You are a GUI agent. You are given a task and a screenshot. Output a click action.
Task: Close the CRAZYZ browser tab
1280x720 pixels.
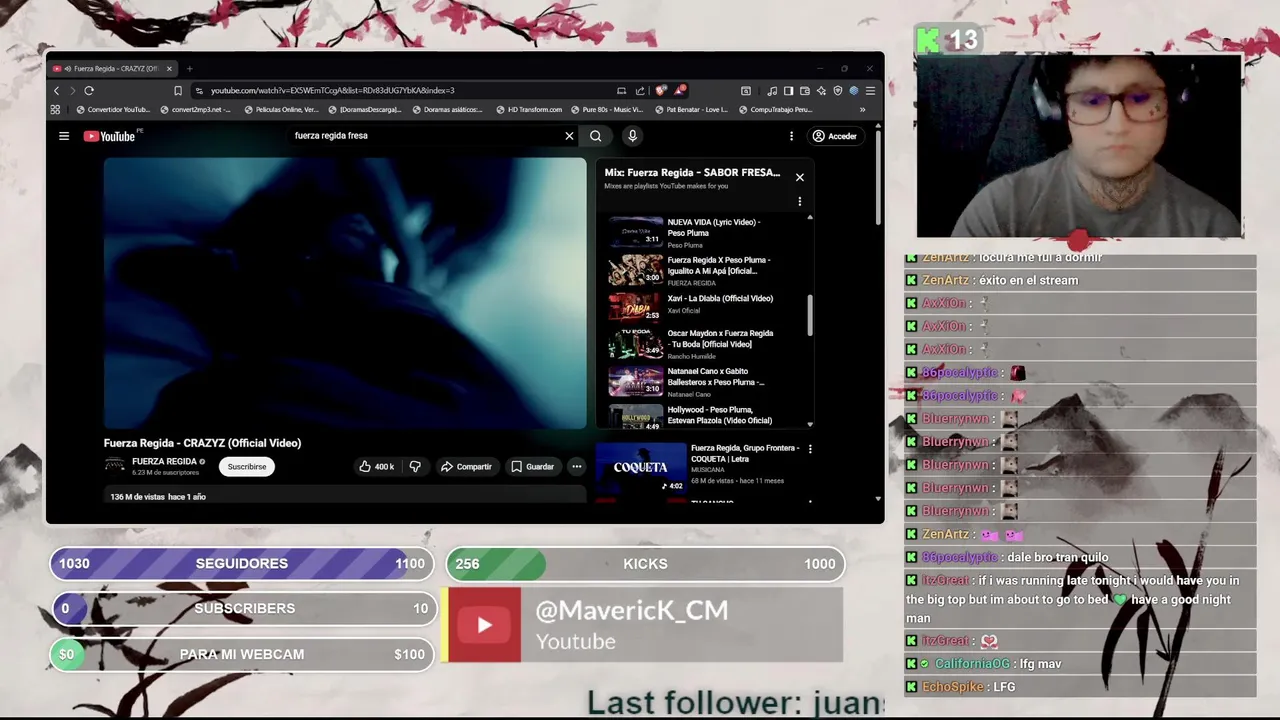pyautogui.click(x=169, y=69)
